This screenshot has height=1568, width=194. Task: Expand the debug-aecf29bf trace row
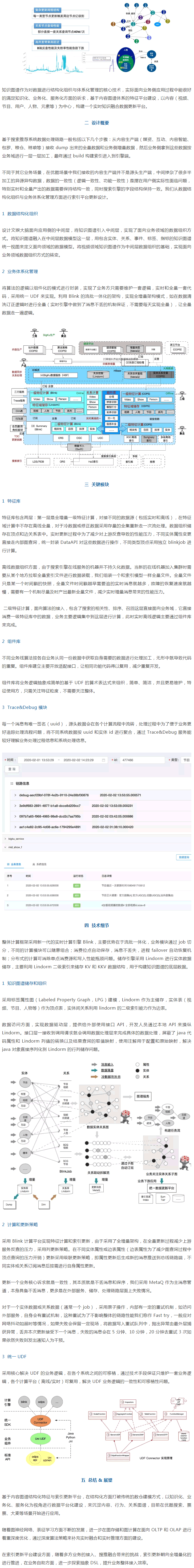point(15,795)
